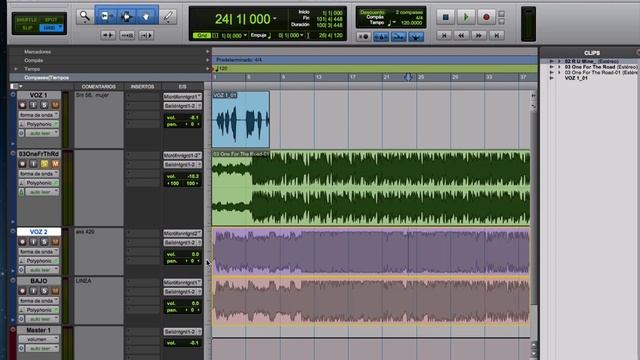Open VOZ 1 track view selector dropdown

[39, 115]
